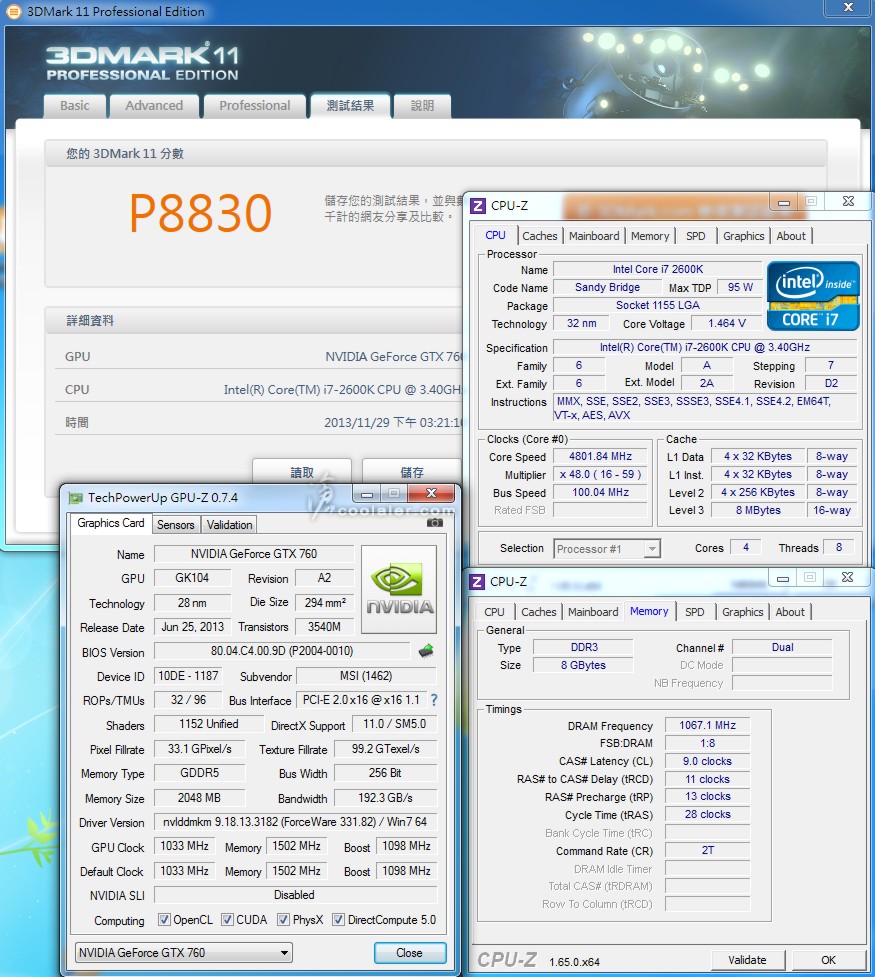Close the lower CPU-Z Memory window
875x977 pixels.
pos(847,577)
